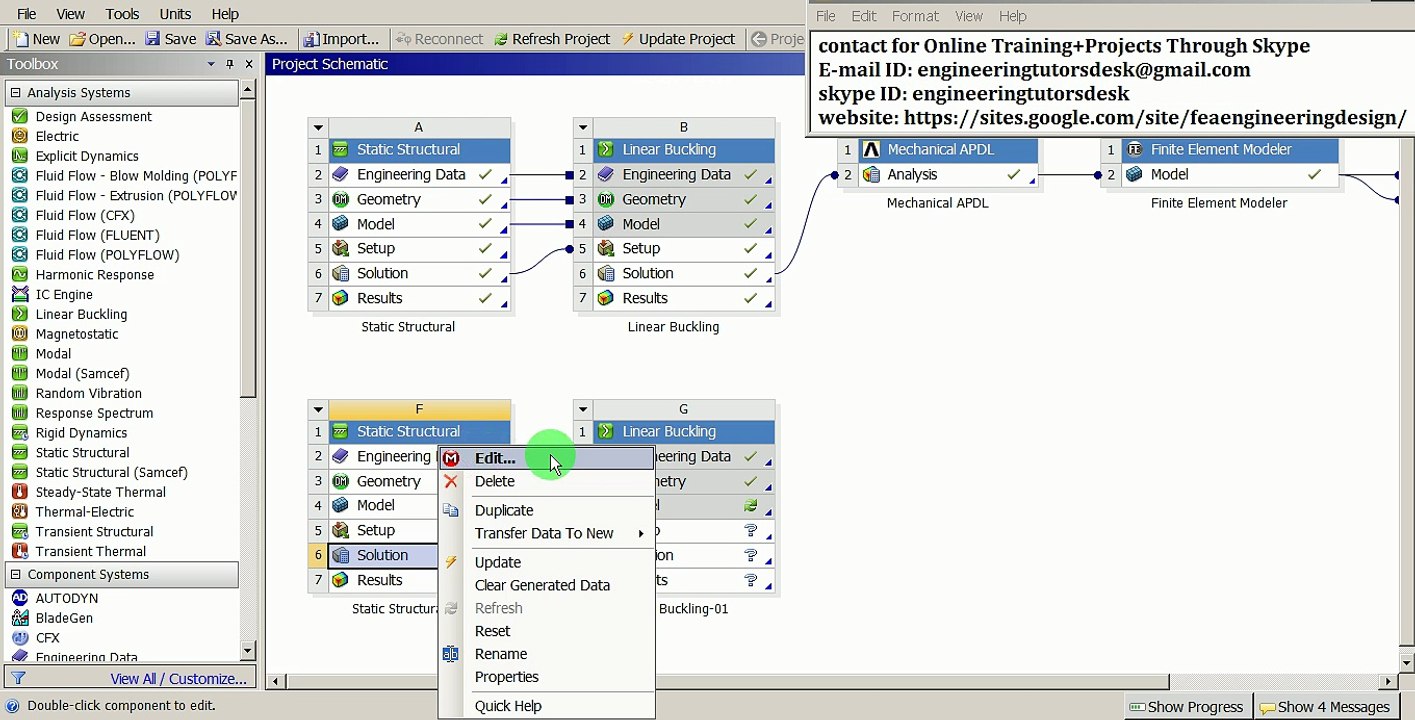Collapse the Analysis Systems group
This screenshot has height=720, width=1415.
(x=15, y=92)
